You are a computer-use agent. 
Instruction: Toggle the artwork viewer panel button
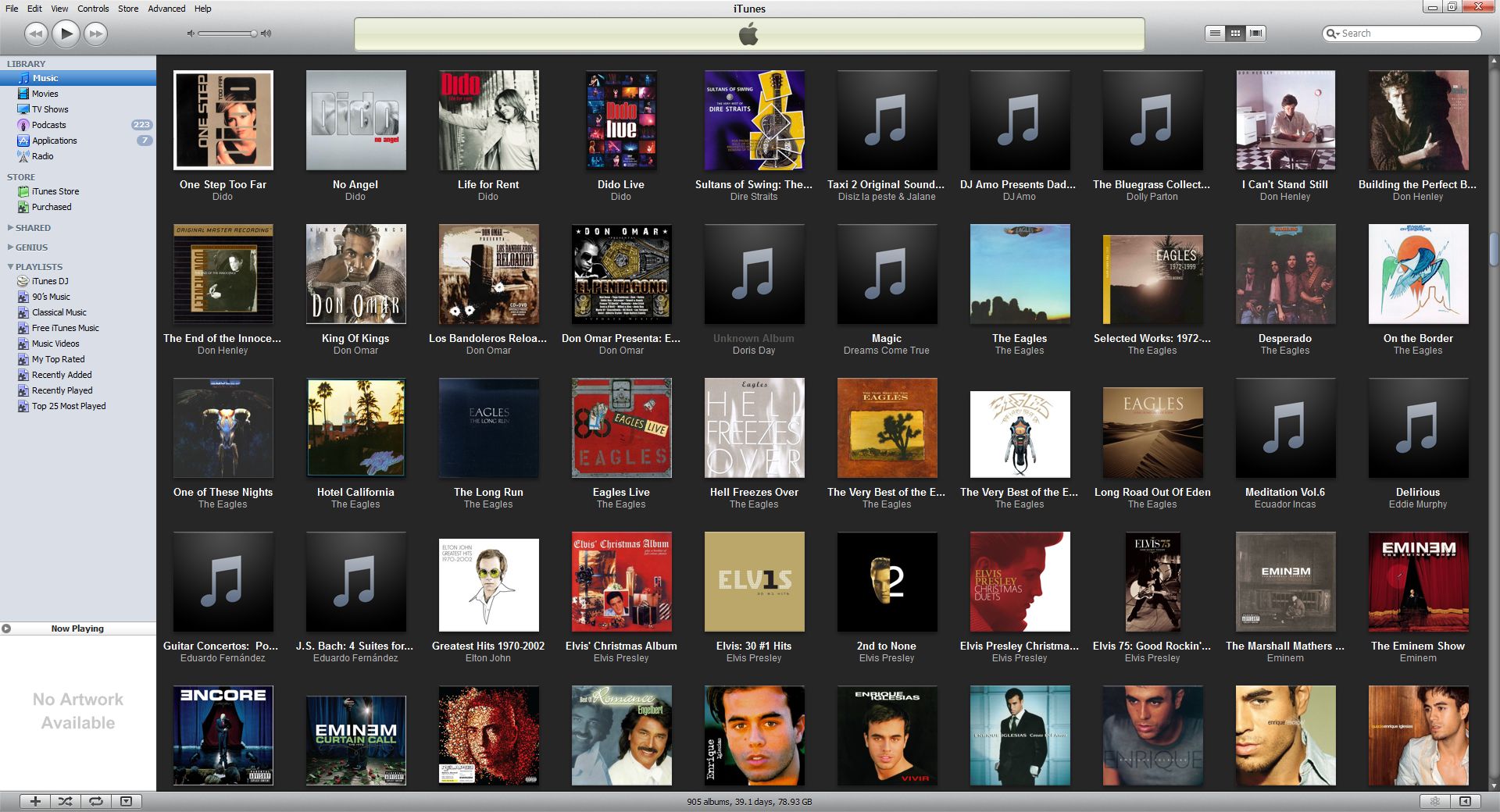tap(127, 801)
